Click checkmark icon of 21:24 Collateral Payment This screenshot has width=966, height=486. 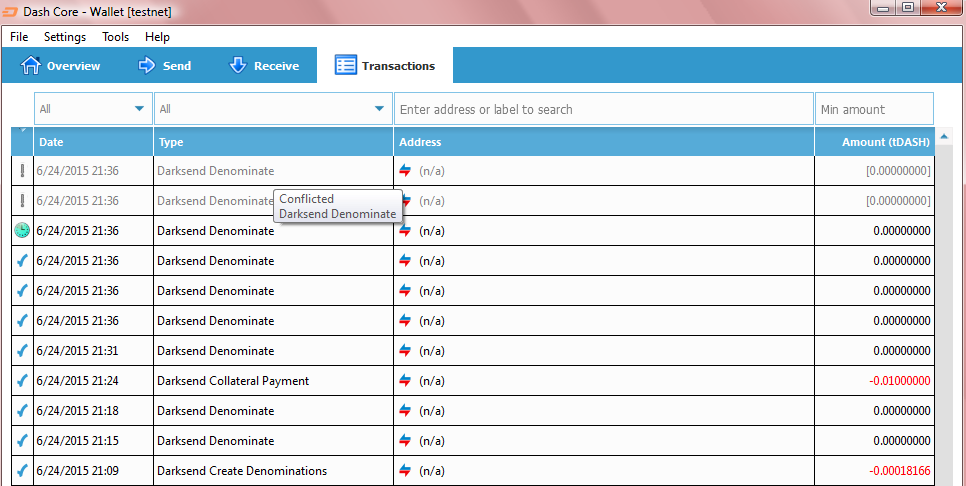point(22,381)
